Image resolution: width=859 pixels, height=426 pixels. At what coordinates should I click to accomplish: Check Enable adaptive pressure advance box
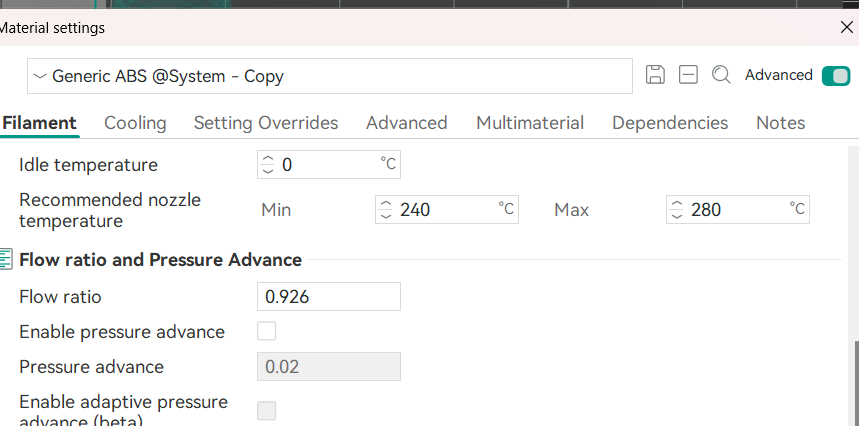(x=267, y=410)
